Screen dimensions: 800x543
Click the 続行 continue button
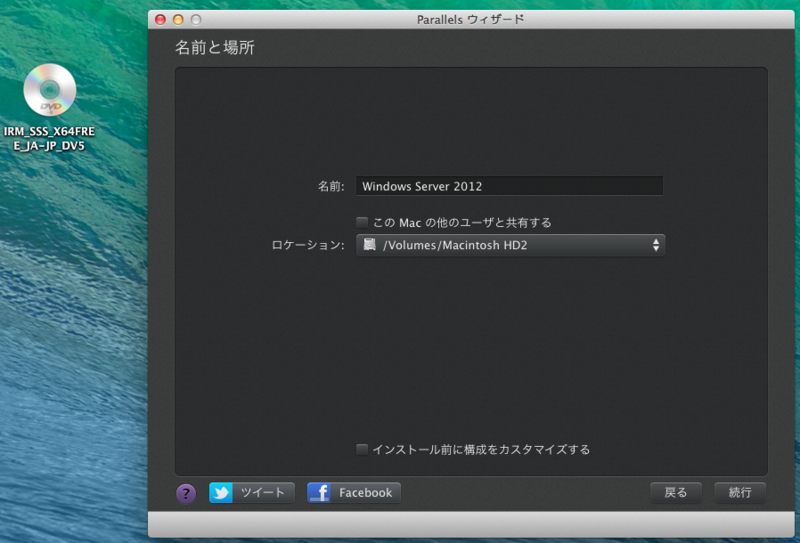740,493
